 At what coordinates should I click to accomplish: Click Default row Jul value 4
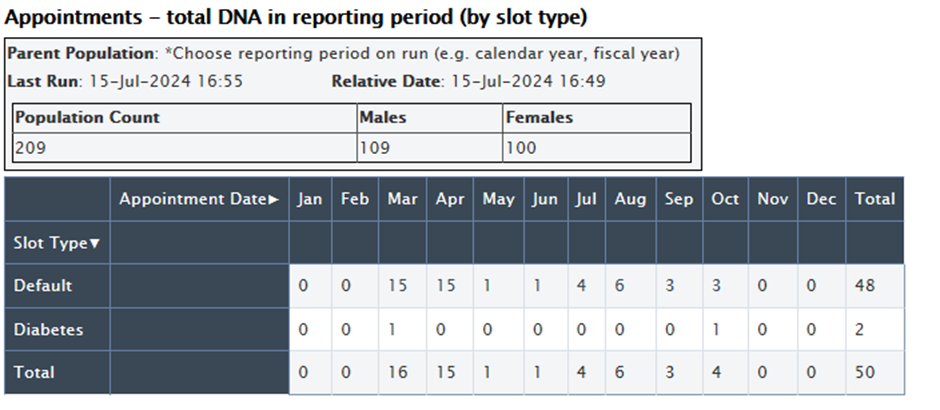point(582,285)
